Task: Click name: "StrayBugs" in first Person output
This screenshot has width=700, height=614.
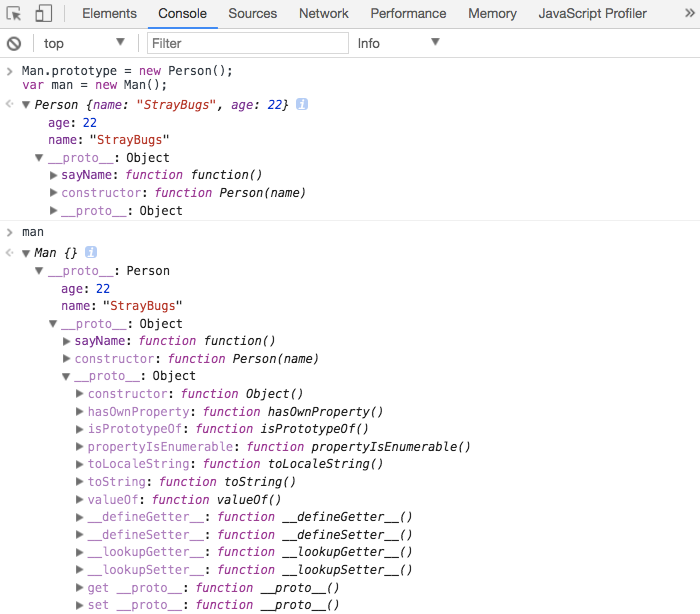Action: [108, 140]
